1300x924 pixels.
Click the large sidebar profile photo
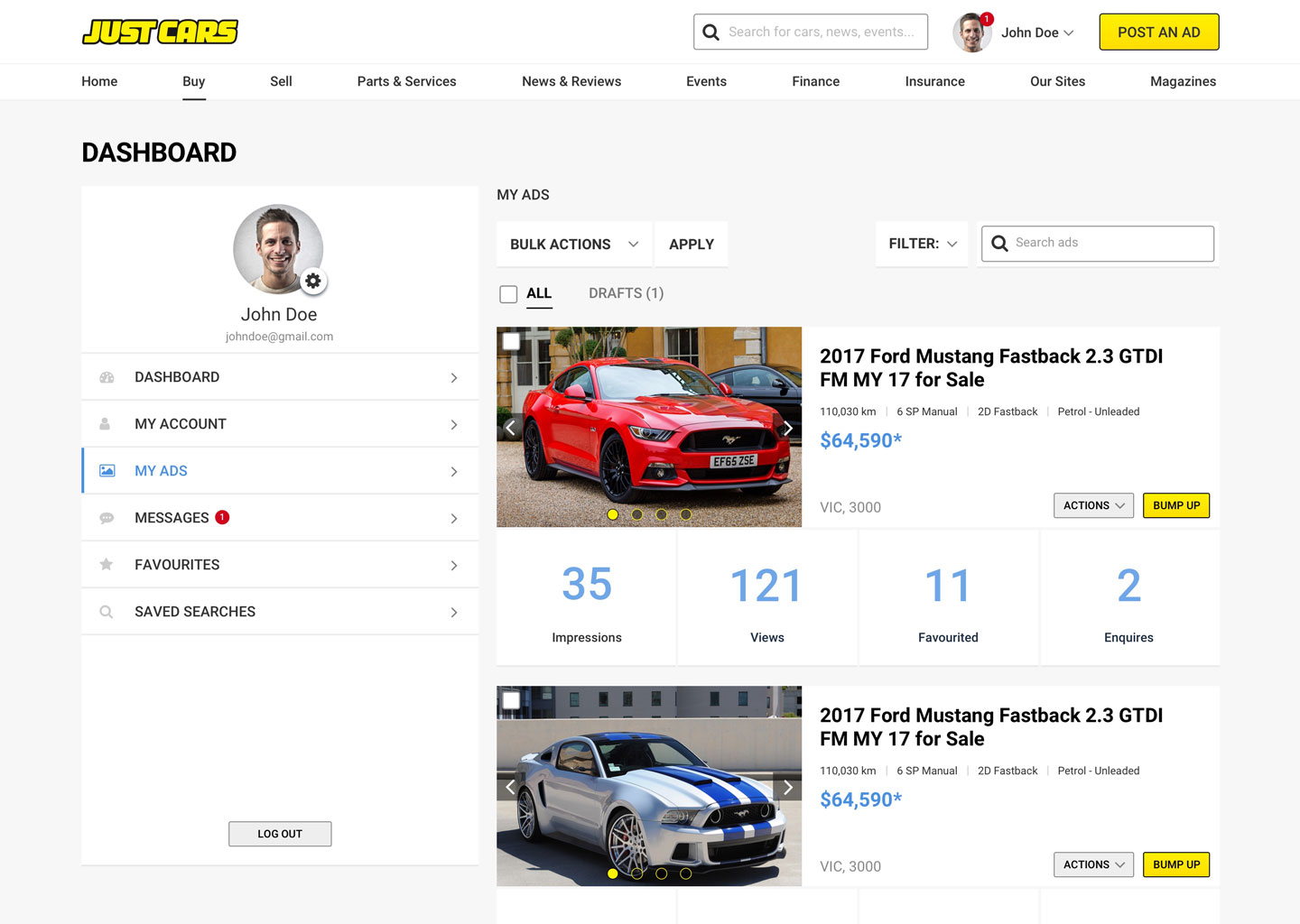coord(278,249)
